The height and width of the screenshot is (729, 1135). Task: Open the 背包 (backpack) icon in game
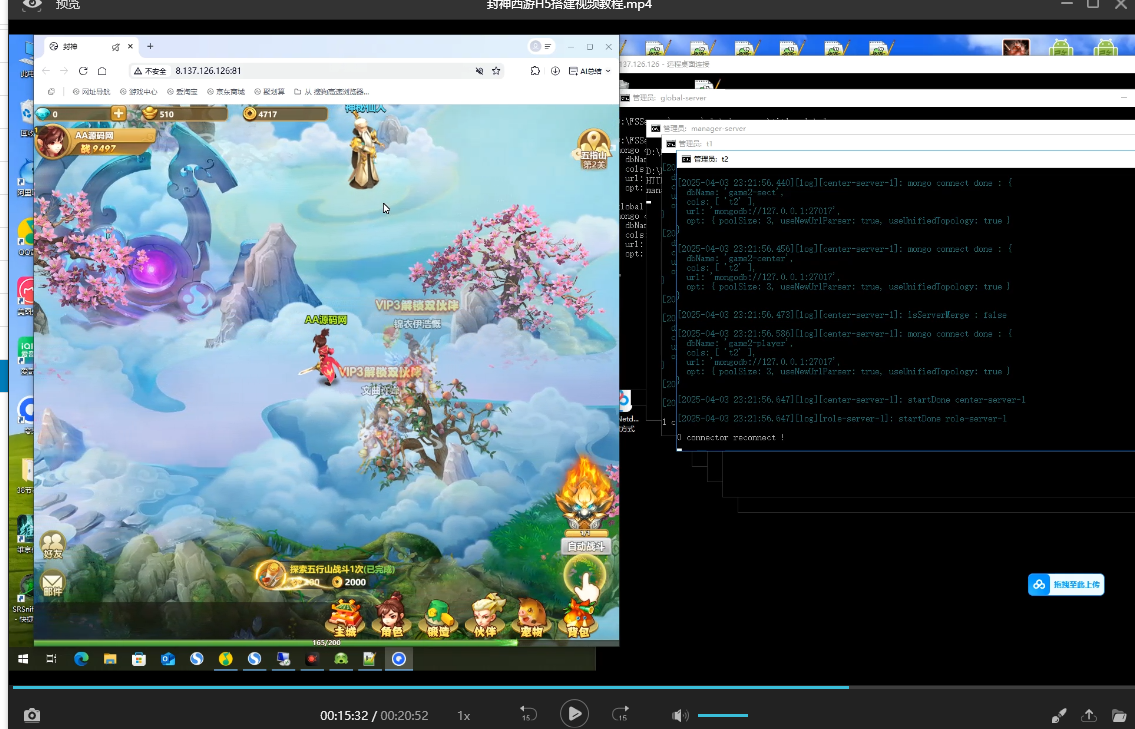579,617
